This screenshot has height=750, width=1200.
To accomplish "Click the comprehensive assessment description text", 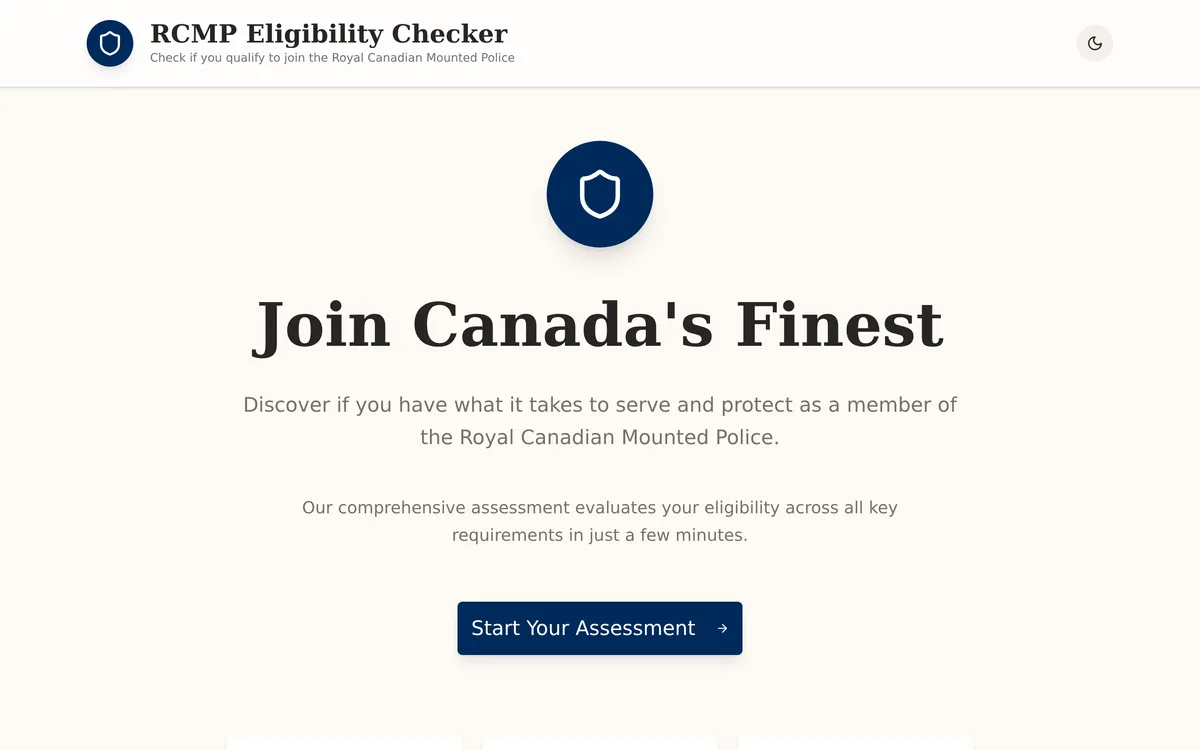I will 599,520.
